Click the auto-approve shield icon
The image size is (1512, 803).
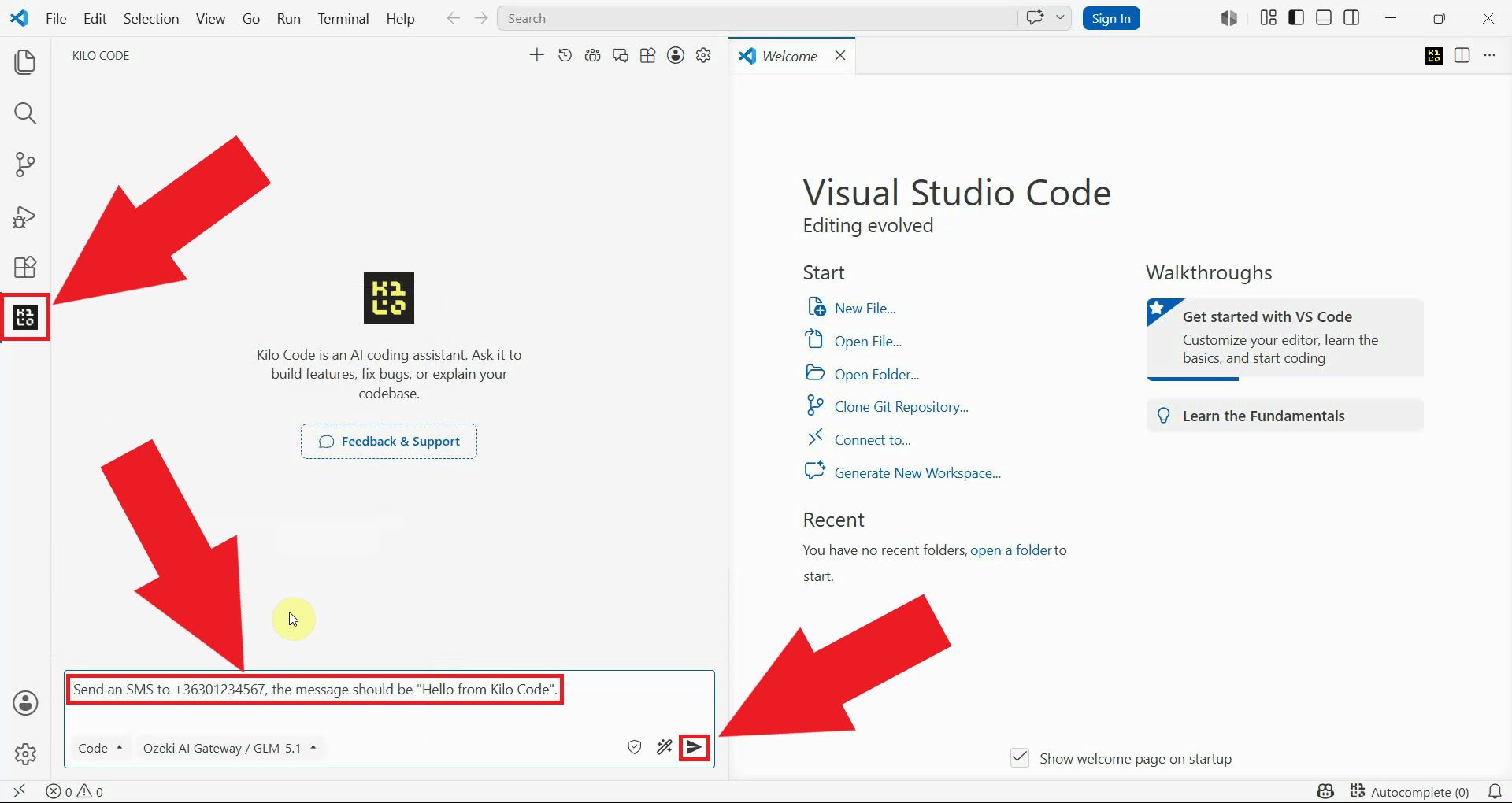click(635, 747)
